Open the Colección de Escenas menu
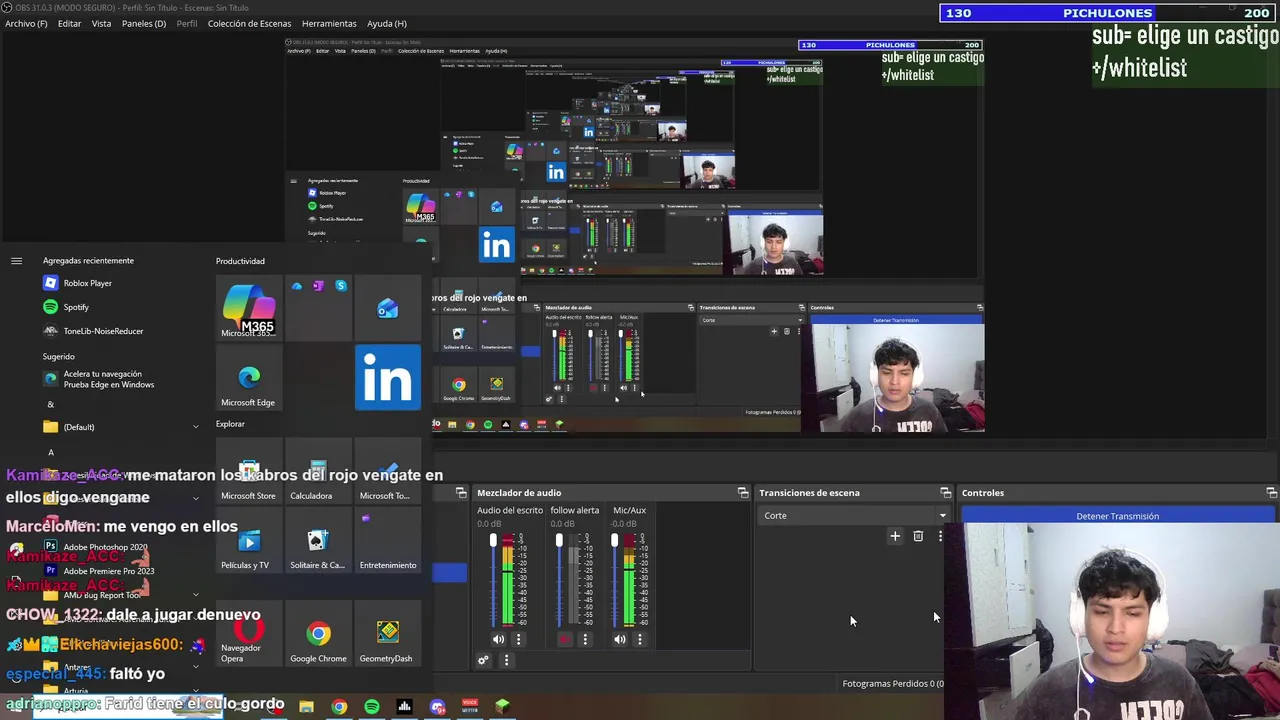 click(249, 23)
